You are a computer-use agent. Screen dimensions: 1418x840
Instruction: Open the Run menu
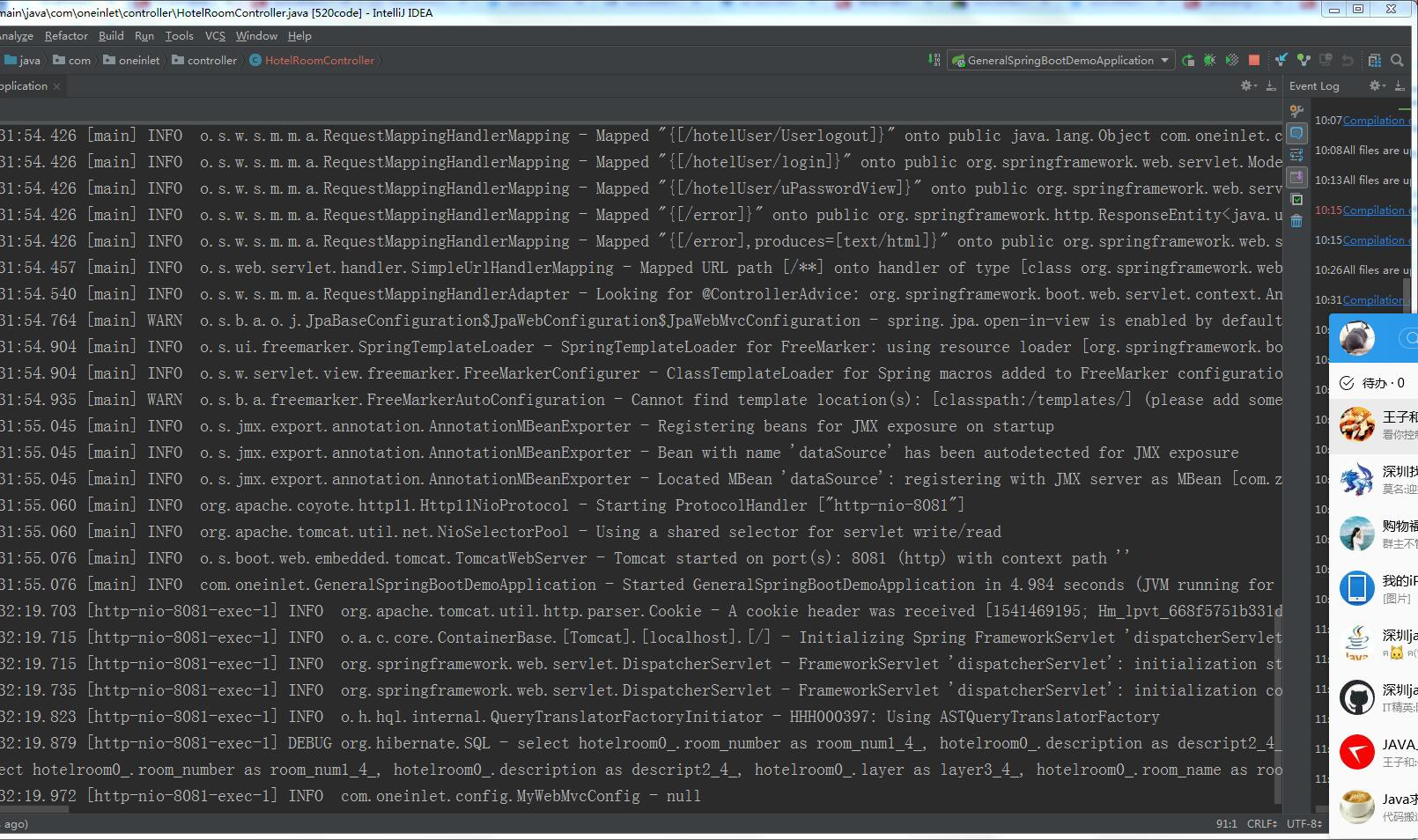pos(144,36)
